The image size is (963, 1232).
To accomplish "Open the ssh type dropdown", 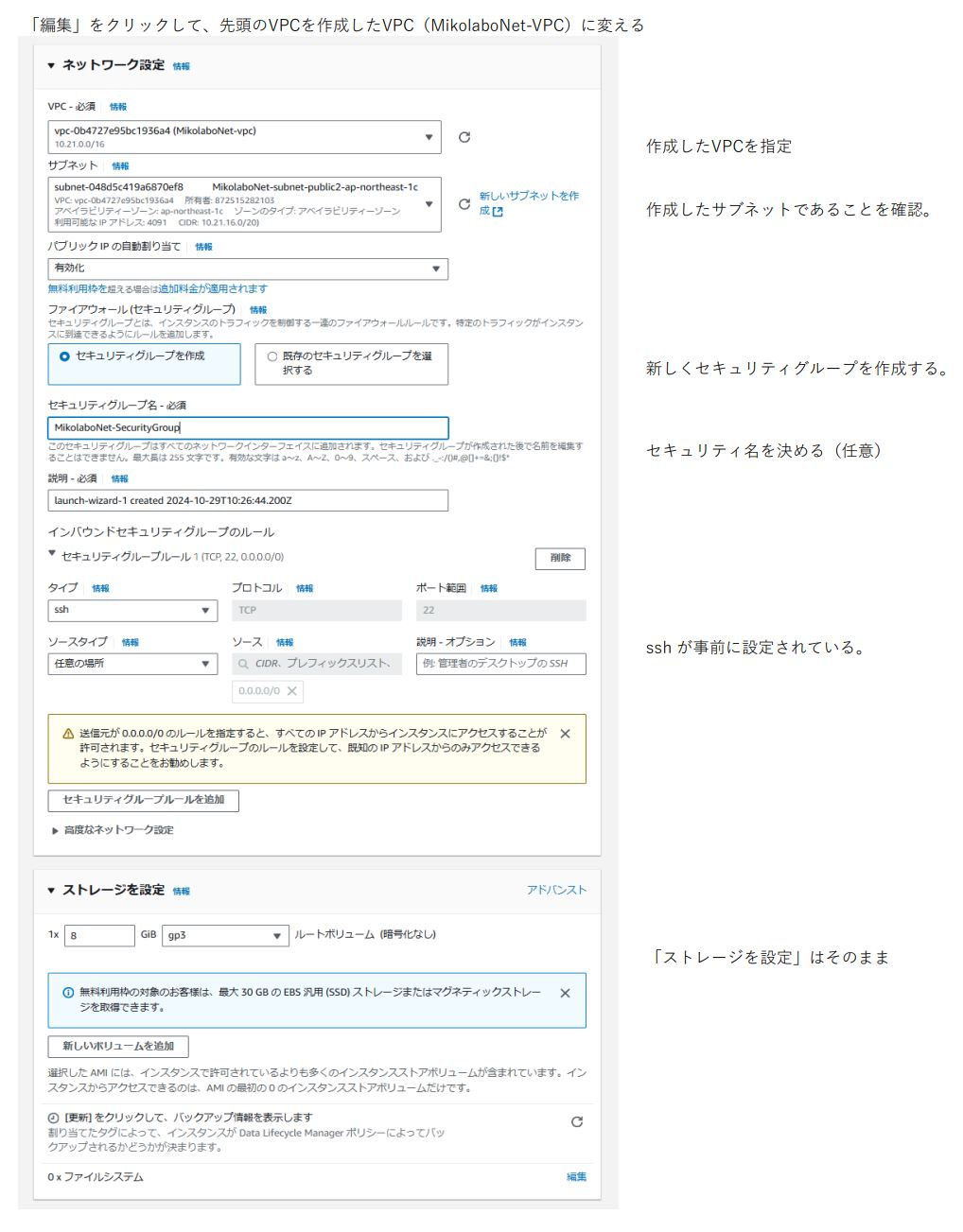I will tap(132, 611).
